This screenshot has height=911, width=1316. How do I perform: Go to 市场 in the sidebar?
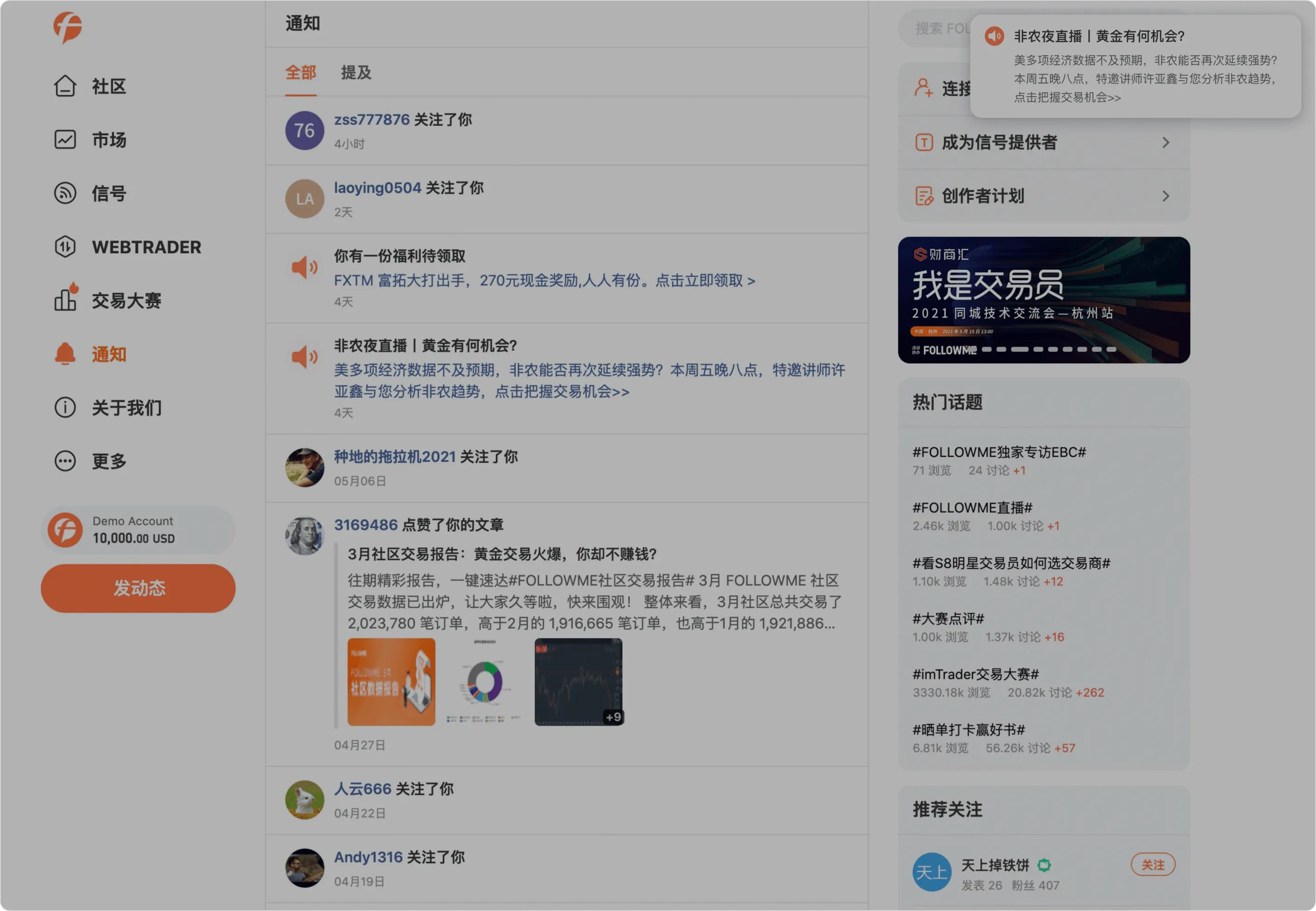(109, 140)
